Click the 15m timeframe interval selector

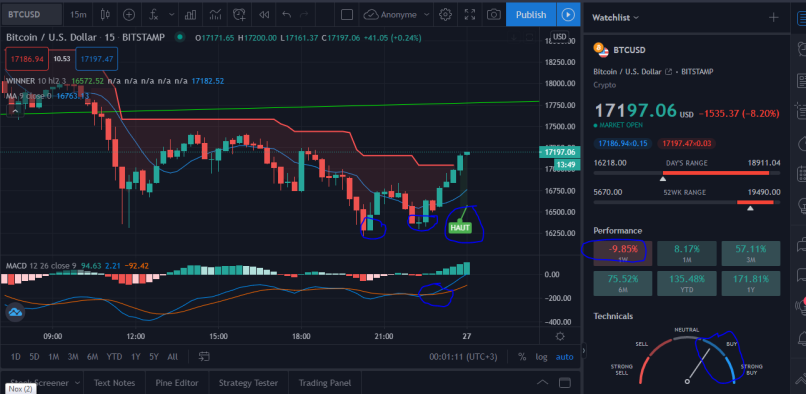coord(78,14)
